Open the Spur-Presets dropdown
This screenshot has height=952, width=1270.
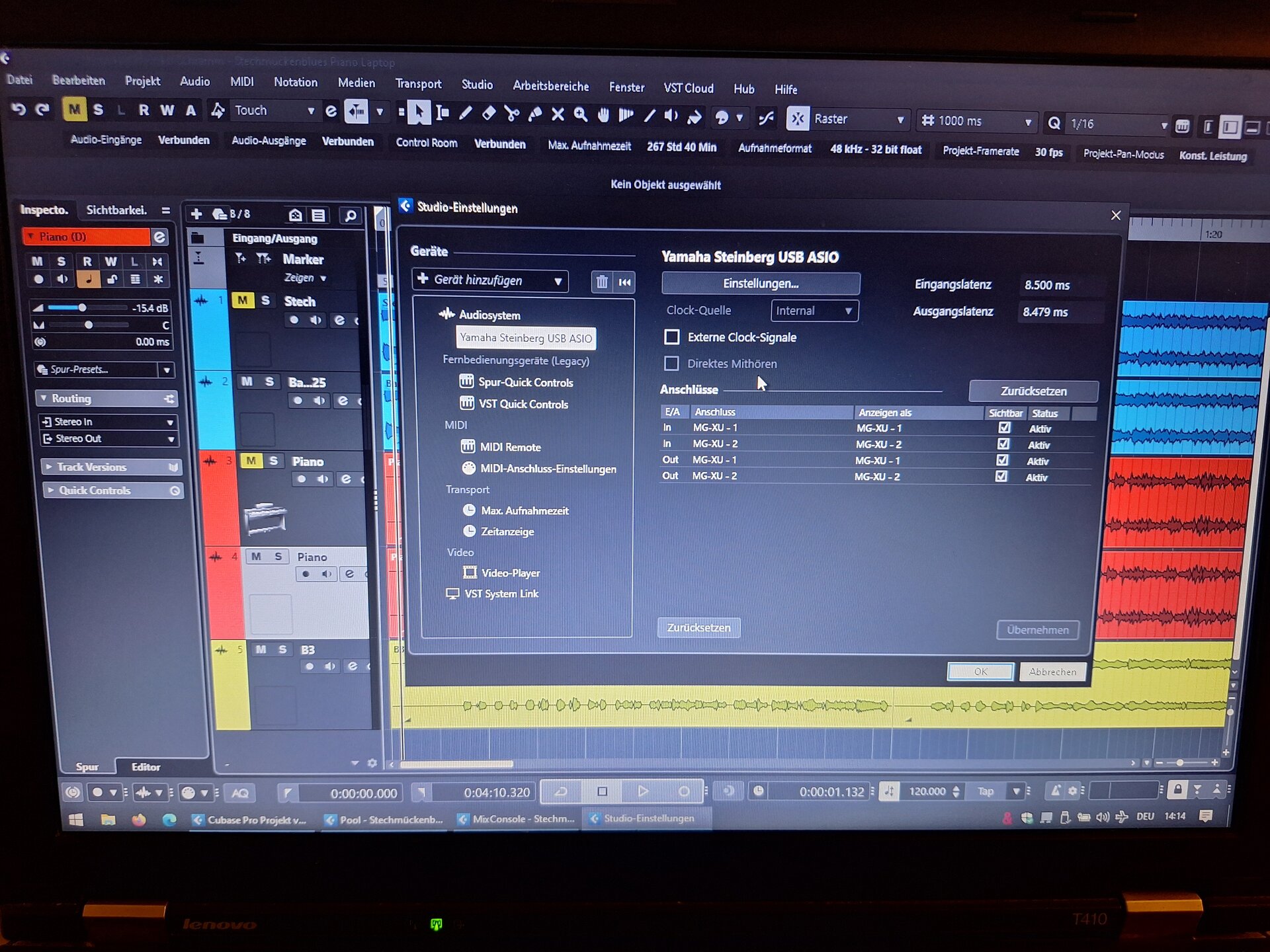pyautogui.click(x=104, y=370)
